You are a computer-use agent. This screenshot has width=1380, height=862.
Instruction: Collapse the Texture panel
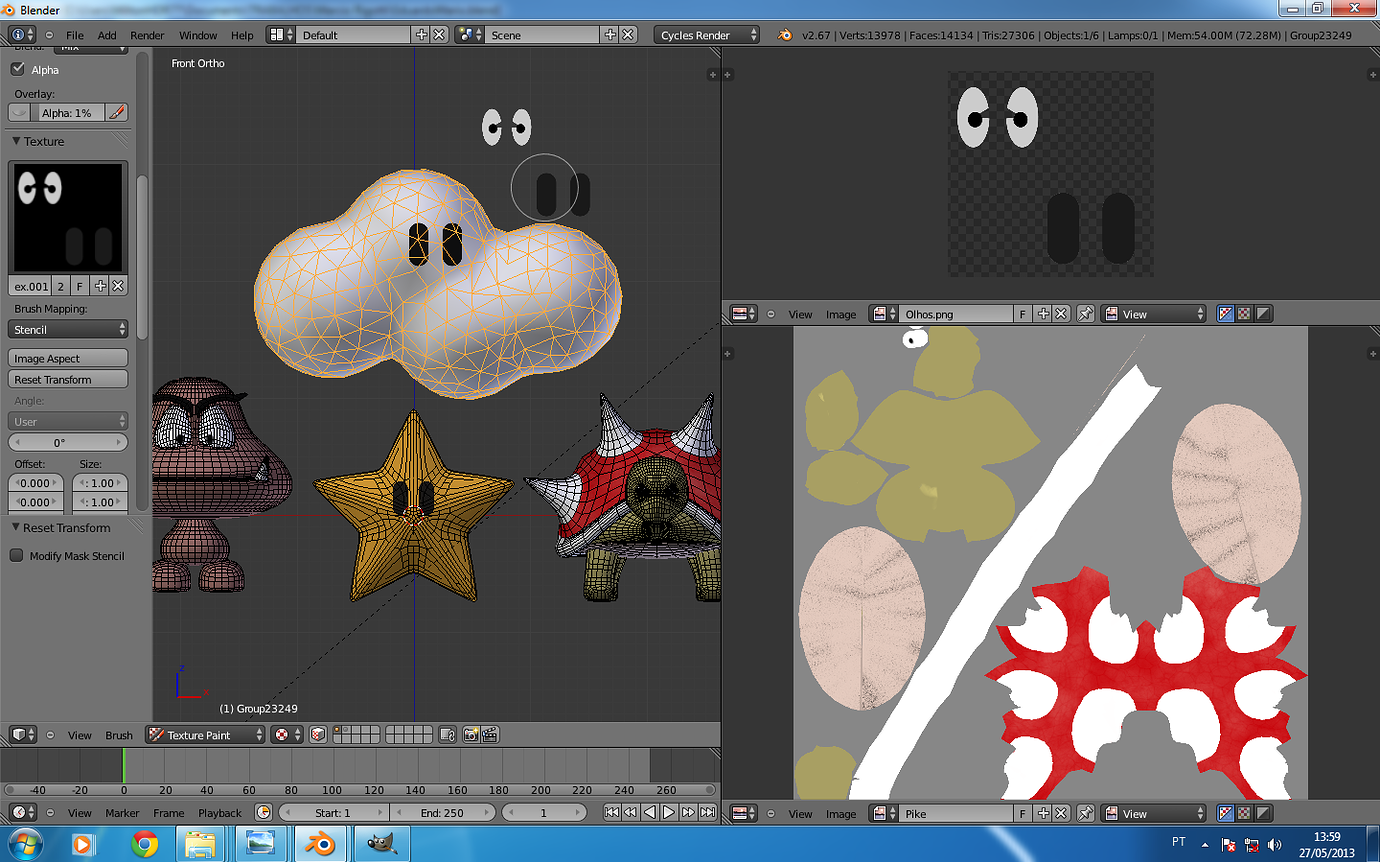tap(16, 141)
